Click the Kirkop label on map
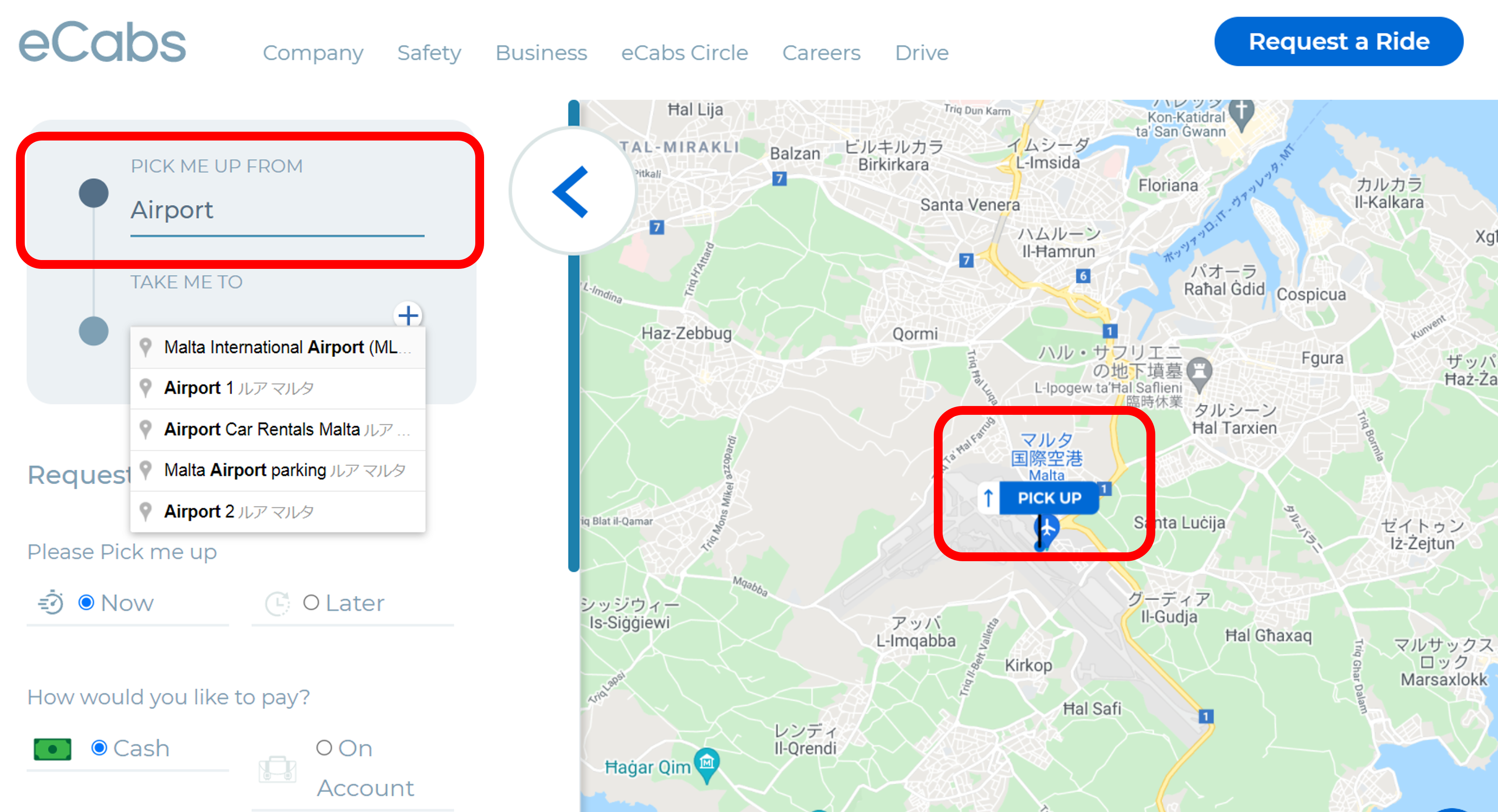Image resolution: width=1498 pixels, height=812 pixels. pos(1028,665)
